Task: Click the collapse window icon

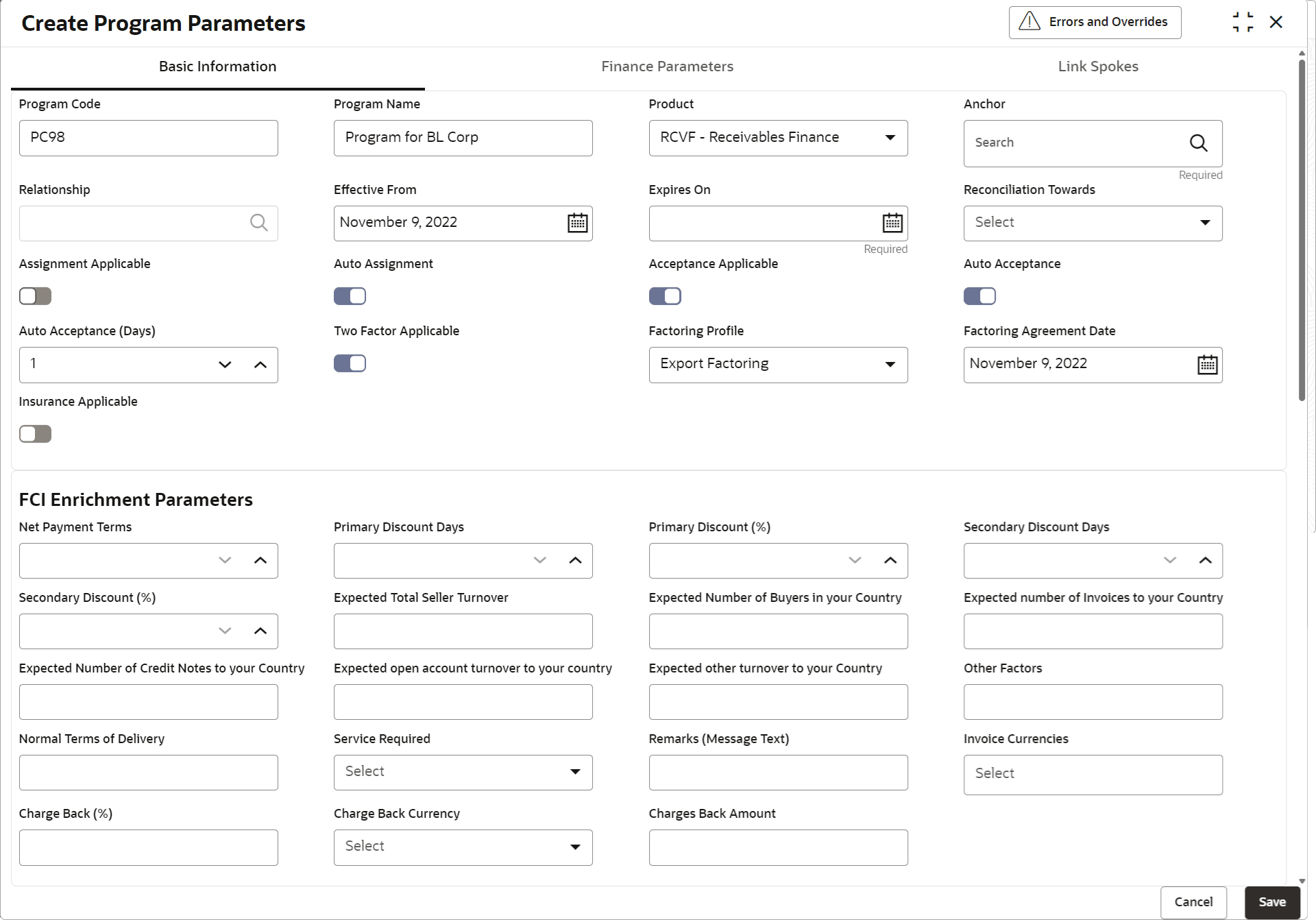Action: [x=1243, y=22]
